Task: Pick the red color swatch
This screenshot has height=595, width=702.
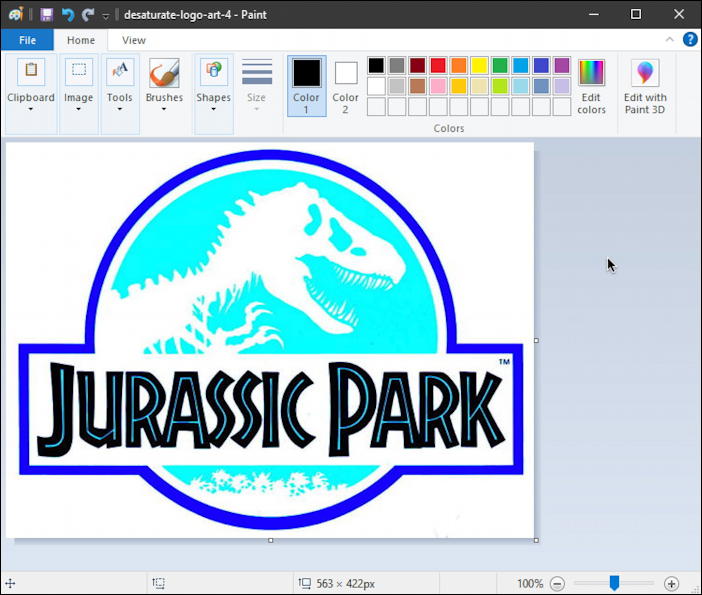Action: click(x=438, y=65)
